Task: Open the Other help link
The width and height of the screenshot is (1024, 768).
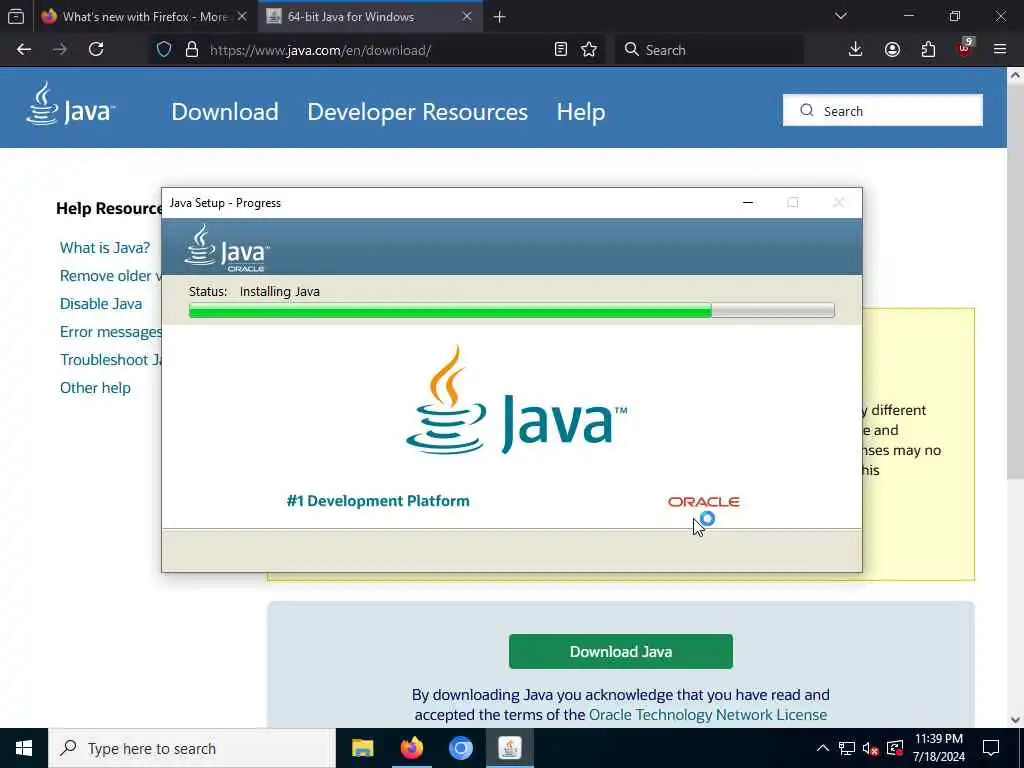Action: click(x=95, y=388)
